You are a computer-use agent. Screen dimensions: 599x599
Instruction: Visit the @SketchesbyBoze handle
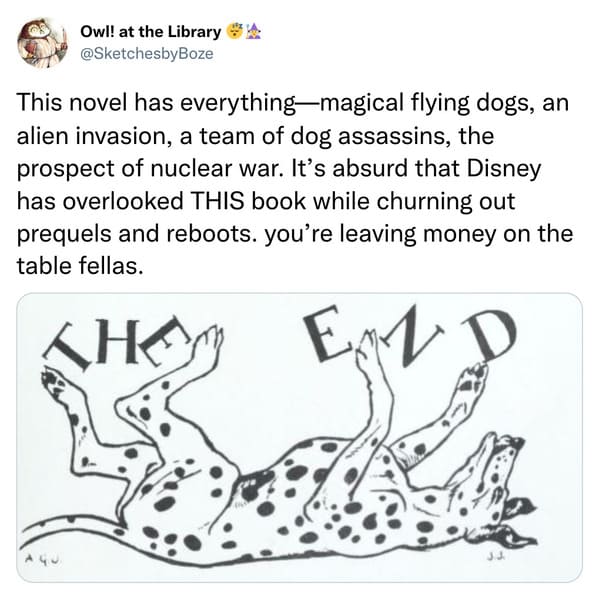[147, 53]
